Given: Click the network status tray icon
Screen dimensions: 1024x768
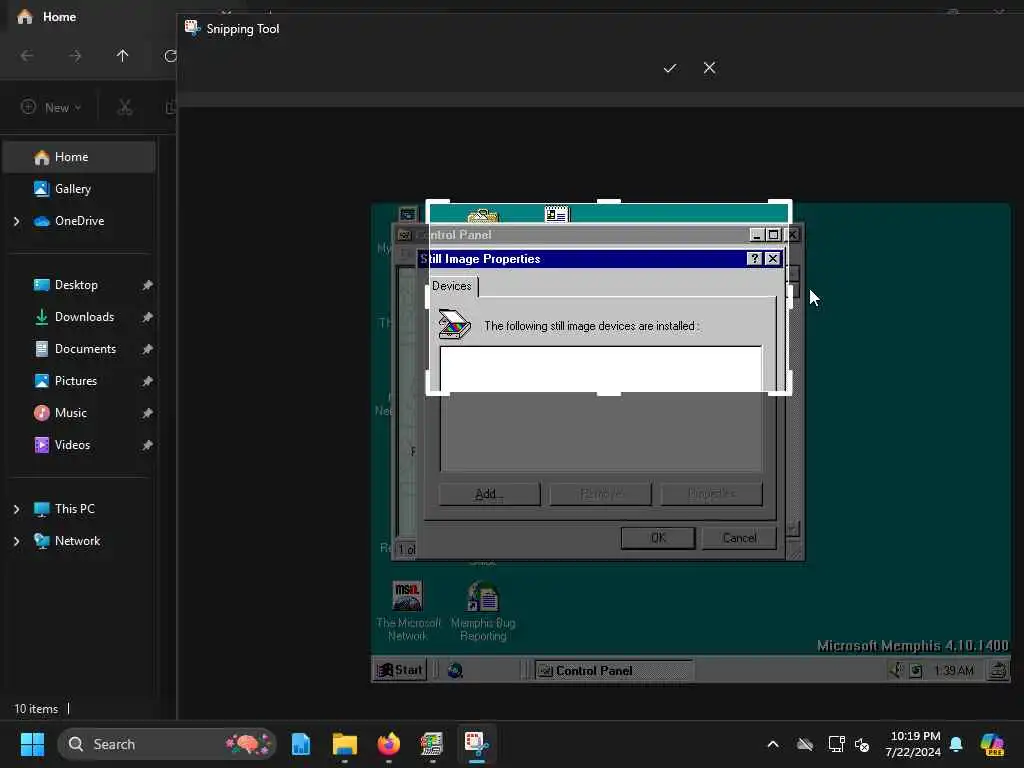Looking at the screenshot, I should pos(836,744).
